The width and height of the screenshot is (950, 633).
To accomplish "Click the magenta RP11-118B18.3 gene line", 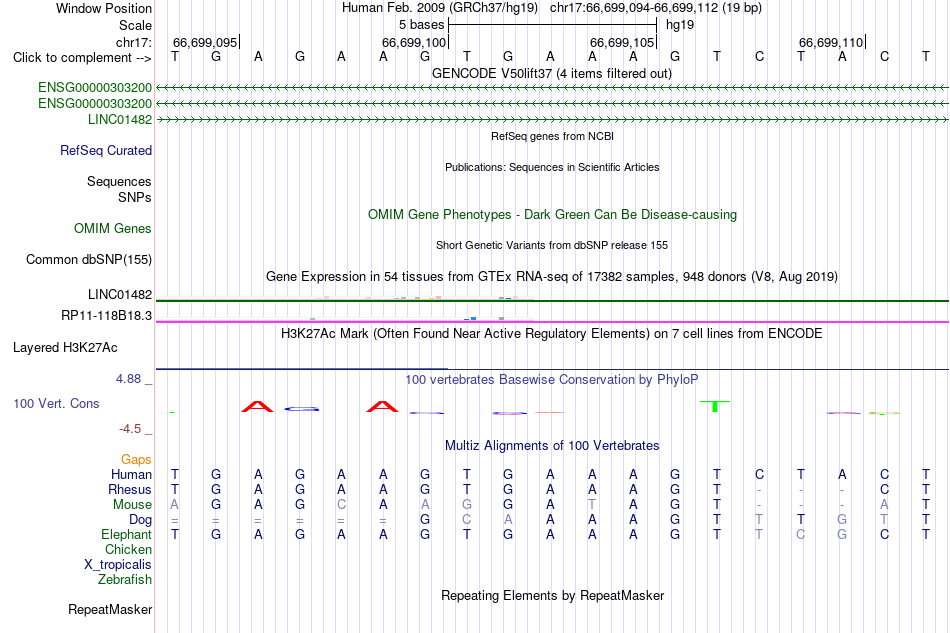I will click(x=552, y=322).
